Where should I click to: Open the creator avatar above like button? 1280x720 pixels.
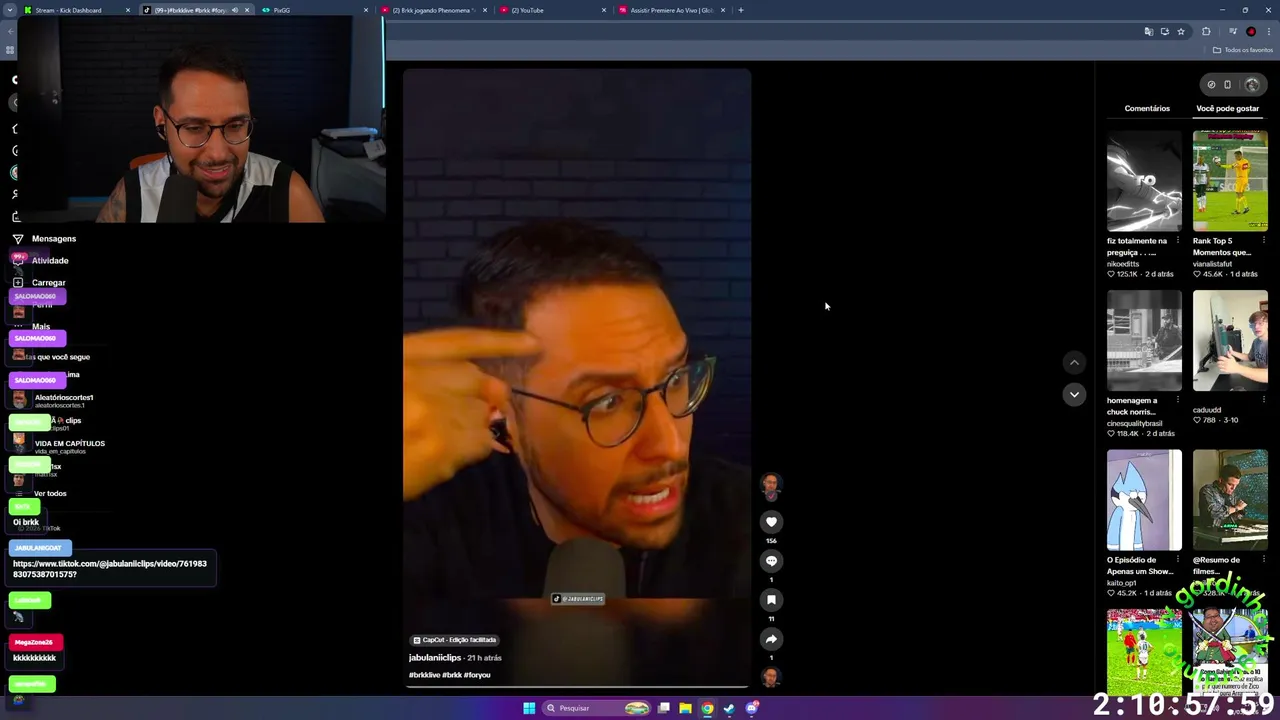(x=771, y=486)
